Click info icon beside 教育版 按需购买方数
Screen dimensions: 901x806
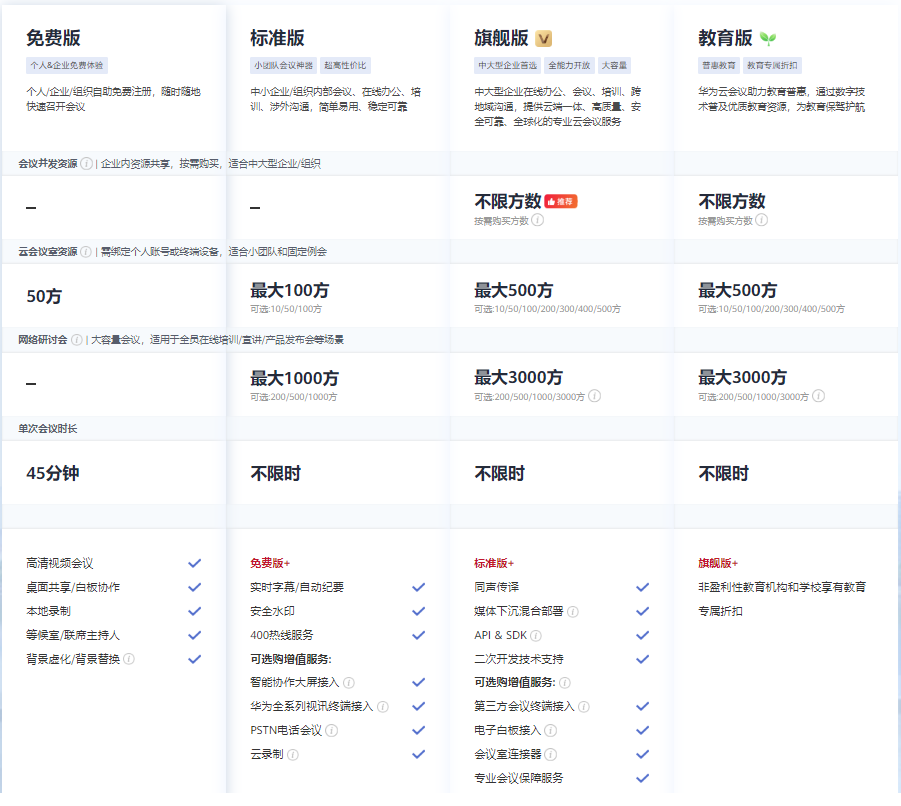coord(761,220)
